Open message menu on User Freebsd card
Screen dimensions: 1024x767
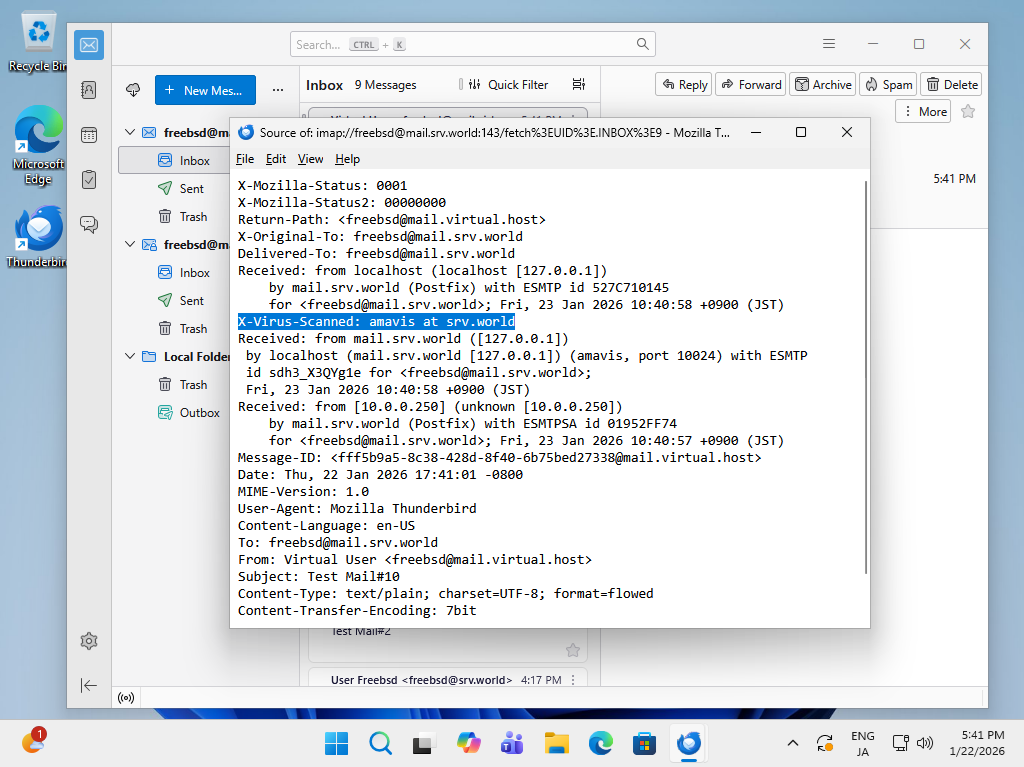point(573,680)
